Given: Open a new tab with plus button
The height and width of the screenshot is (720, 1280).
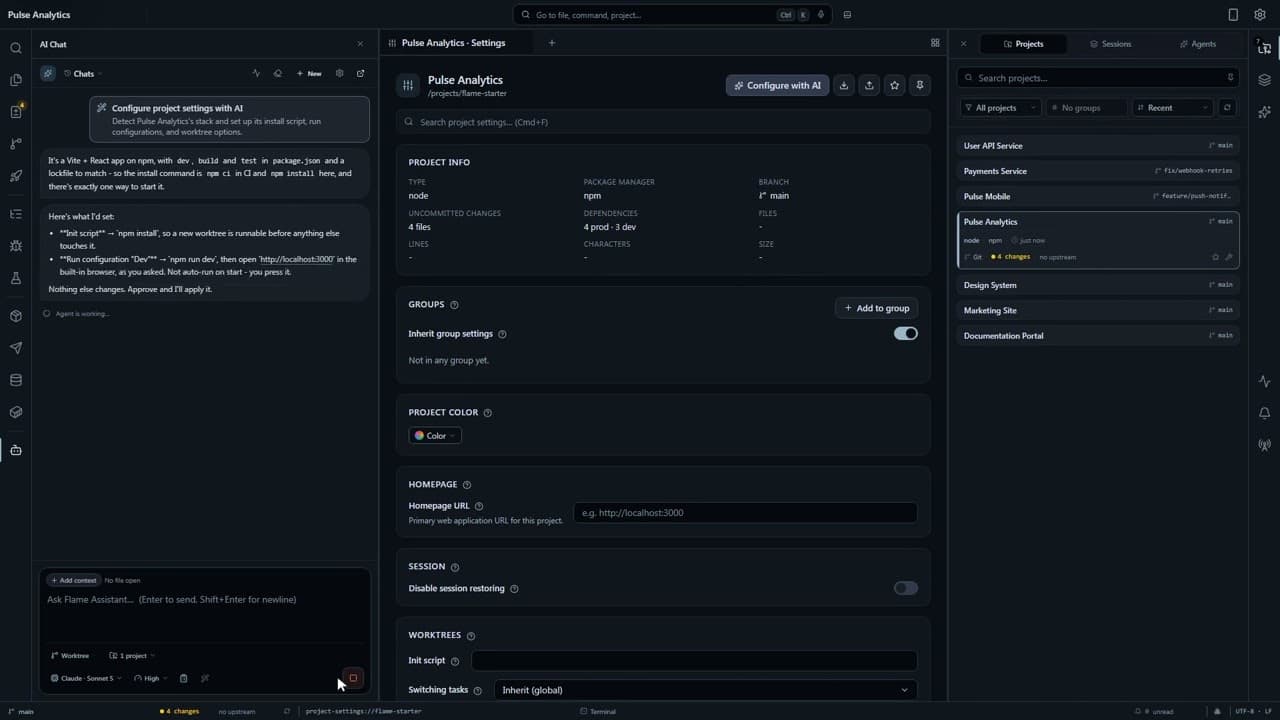Looking at the screenshot, I should tap(551, 43).
